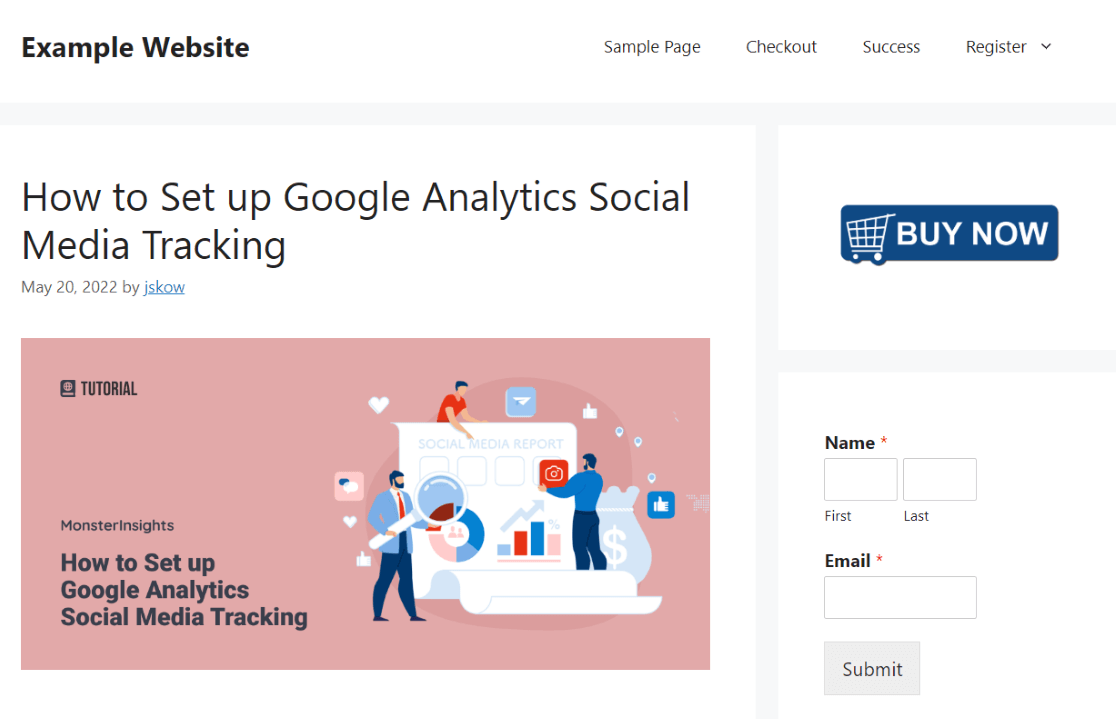Click inside the Email input field
1116x719 pixels.
coord(899,597)
